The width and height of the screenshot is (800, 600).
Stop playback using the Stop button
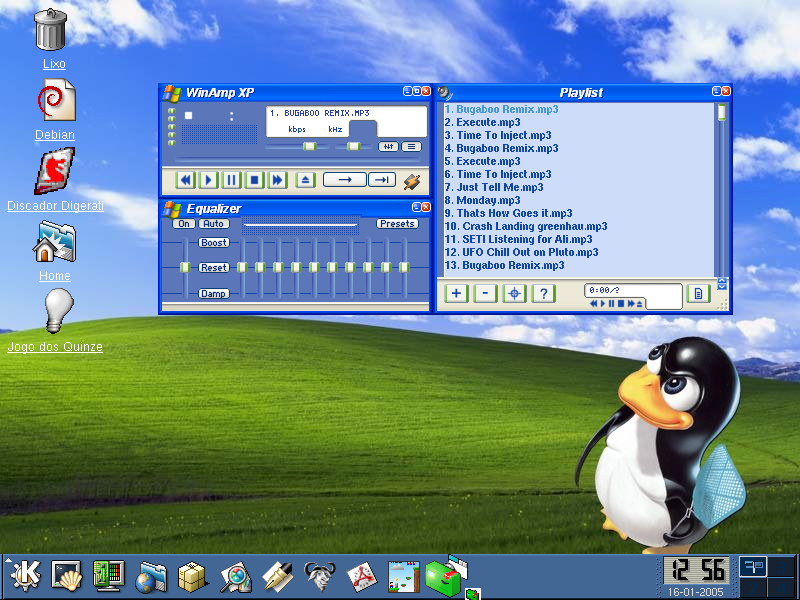pos(254,180)
